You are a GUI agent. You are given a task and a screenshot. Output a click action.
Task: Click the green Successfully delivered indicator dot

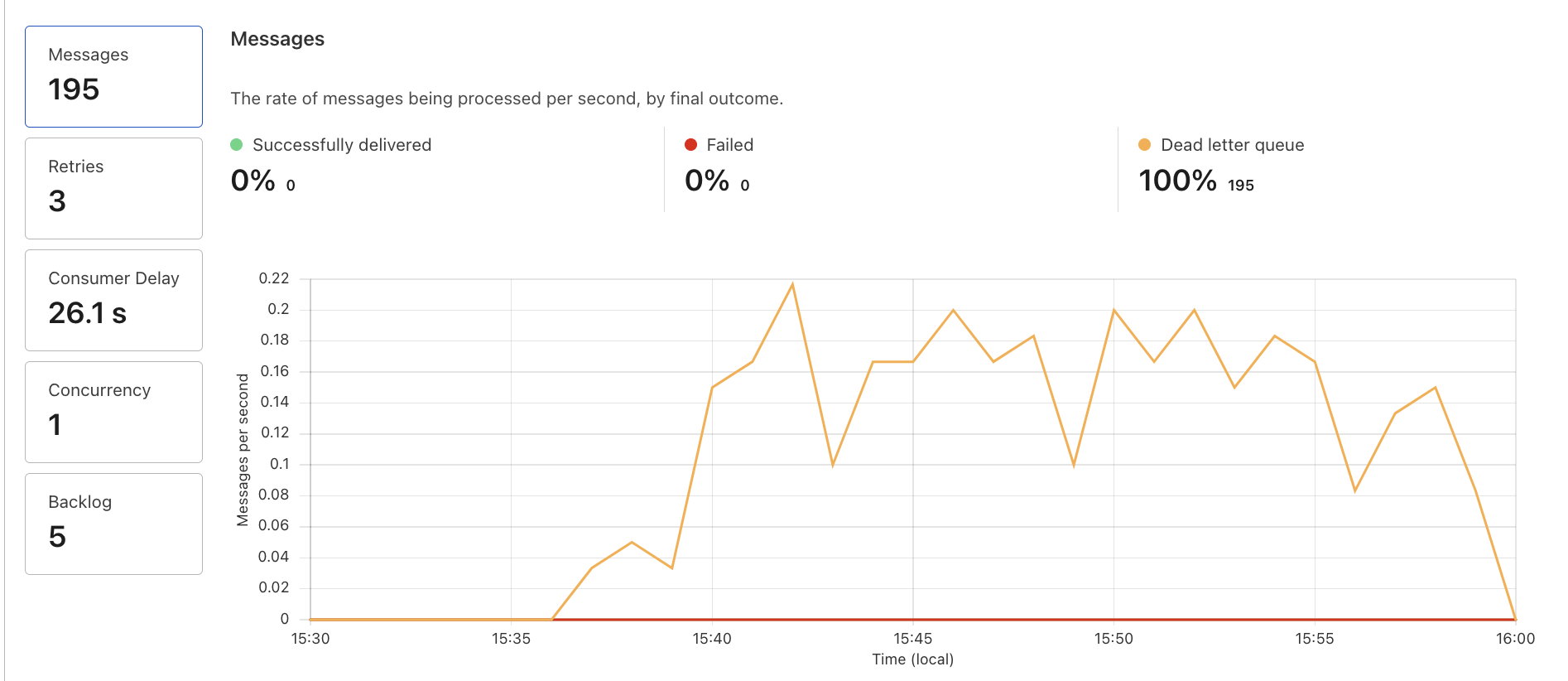(x=238, y=144)
